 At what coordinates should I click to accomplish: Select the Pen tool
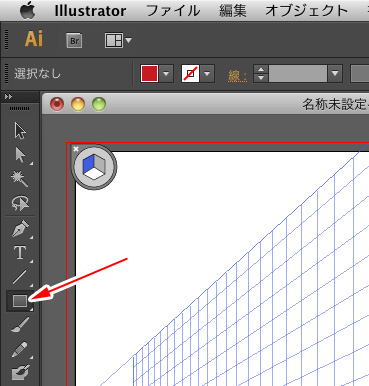20,228
